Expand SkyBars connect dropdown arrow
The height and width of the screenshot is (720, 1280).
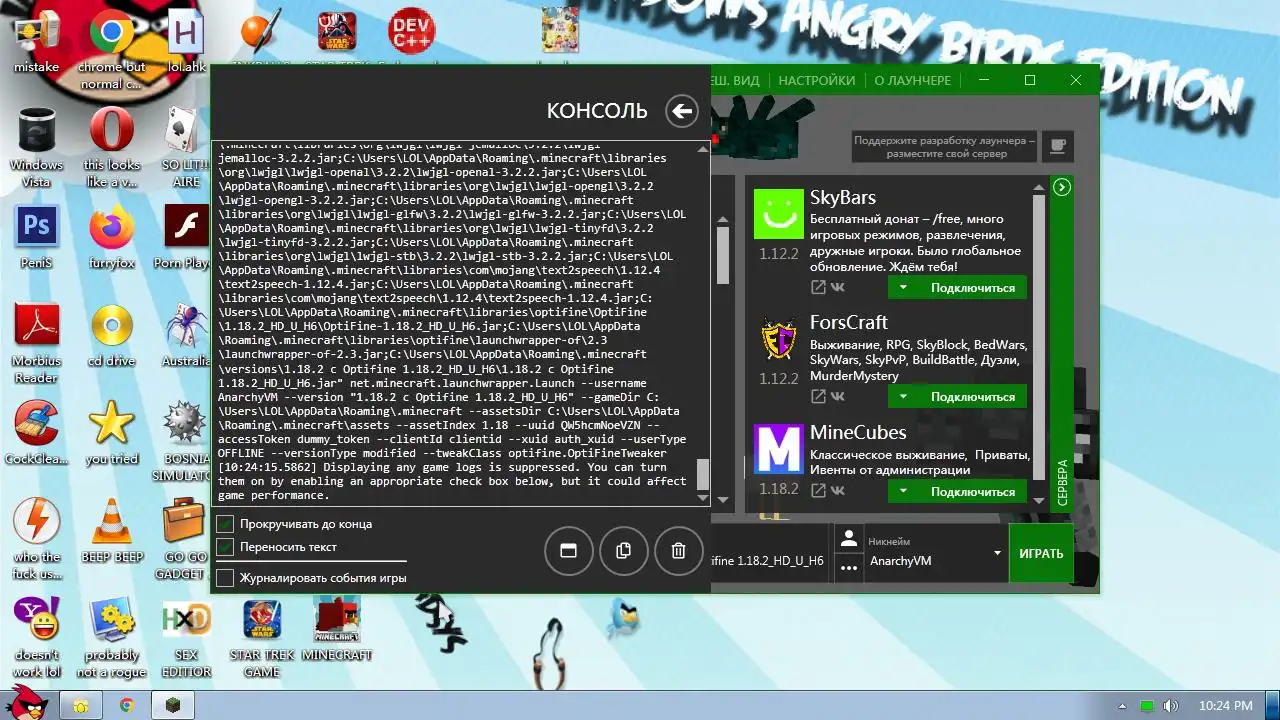pos(902,288)
